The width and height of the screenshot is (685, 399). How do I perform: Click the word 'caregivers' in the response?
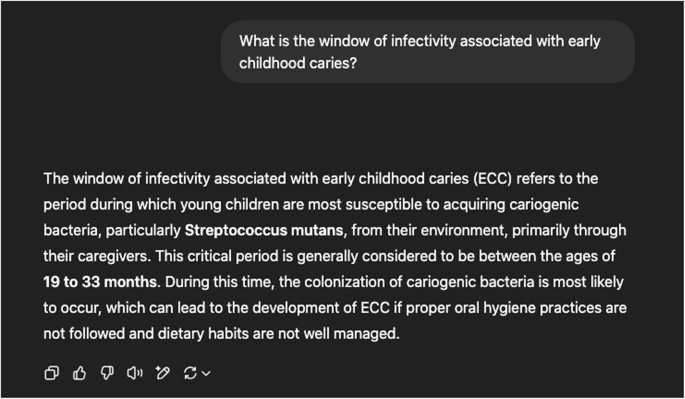click(113, 256)
